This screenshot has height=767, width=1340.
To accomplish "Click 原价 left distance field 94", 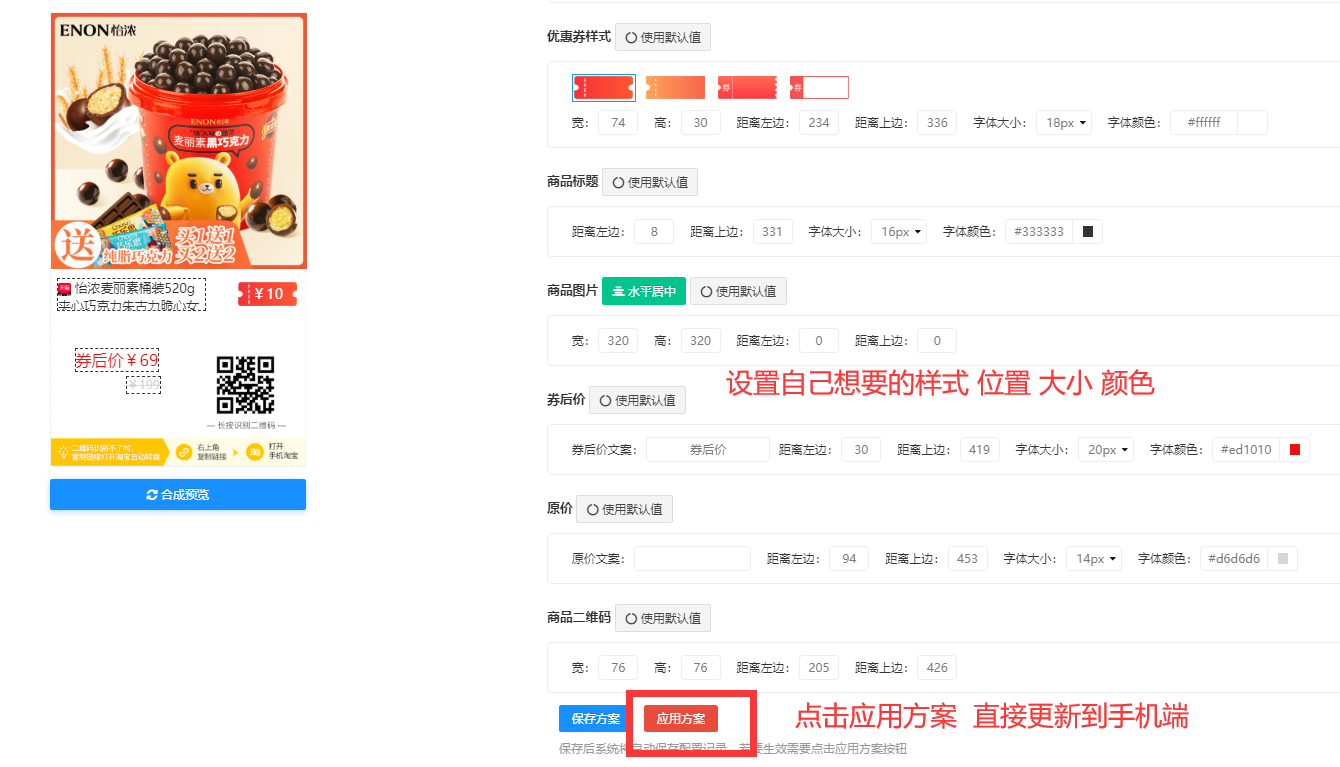I will pos(849,559).
